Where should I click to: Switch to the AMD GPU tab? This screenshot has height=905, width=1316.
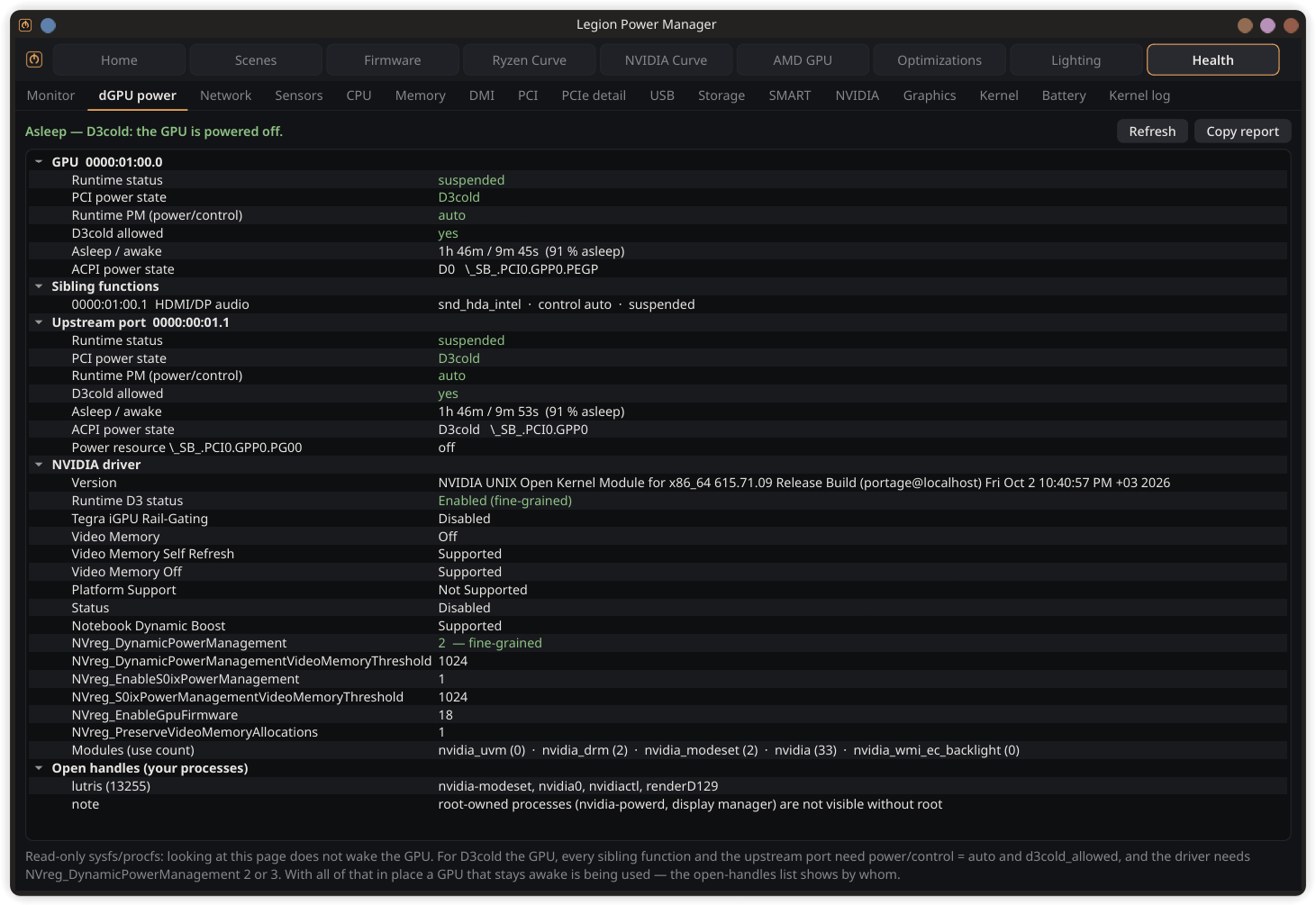click(x=803, y=60)
